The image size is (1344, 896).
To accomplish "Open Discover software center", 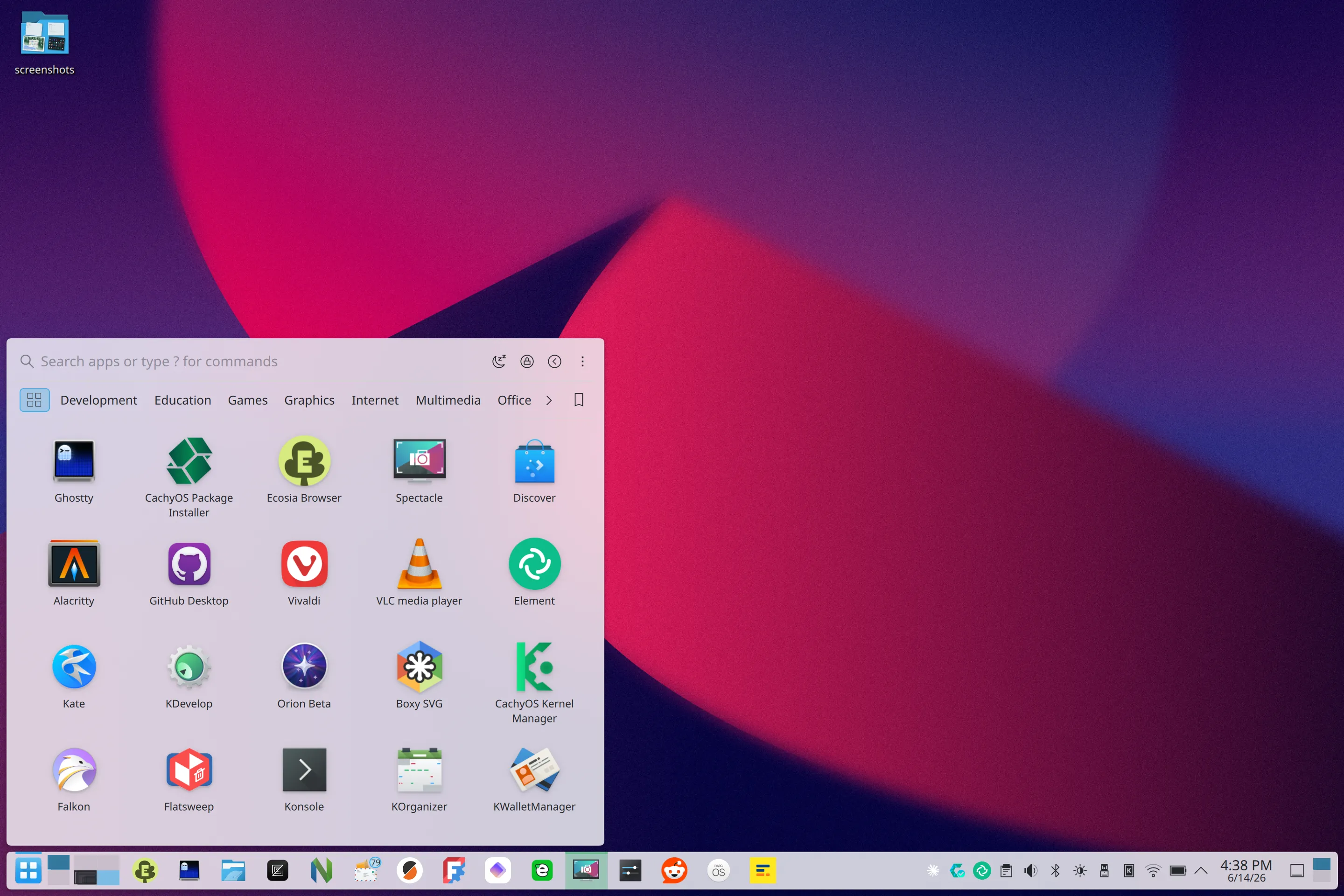I will (534, 471).
